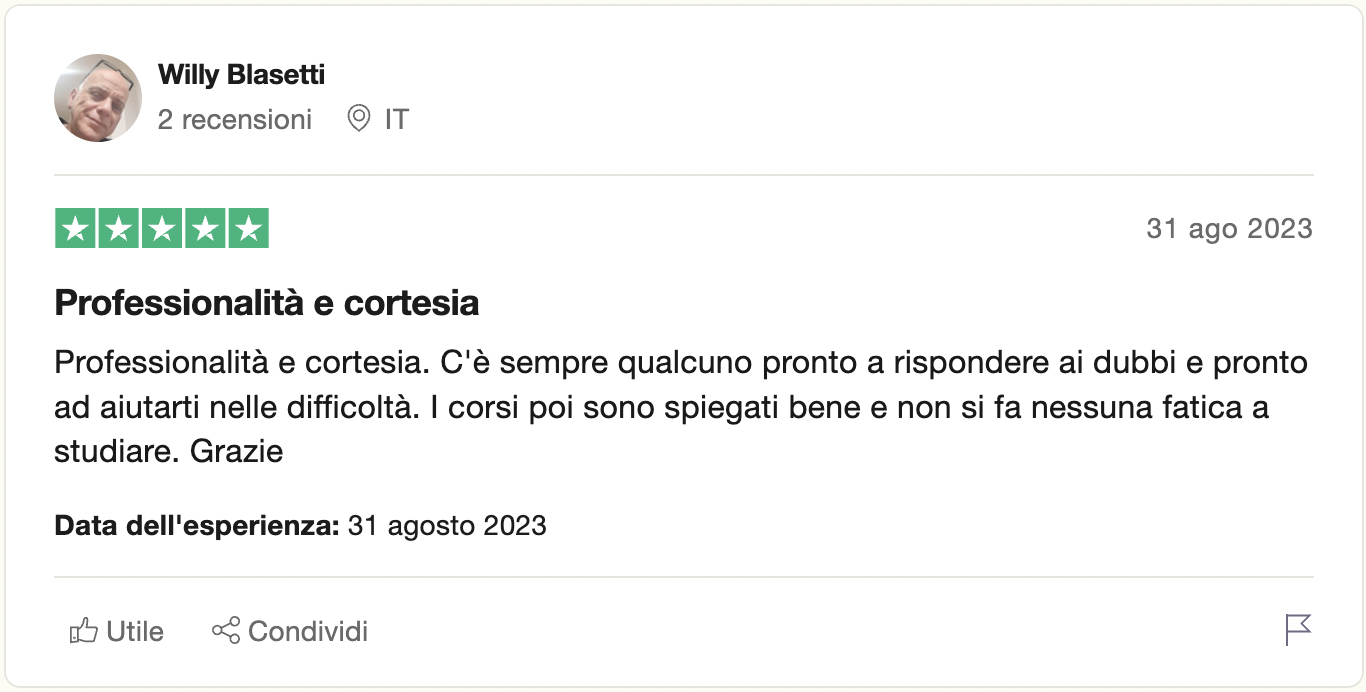
Task: Open Willy Blasetti's reviewer name link
Action: (x=241, y=75)
